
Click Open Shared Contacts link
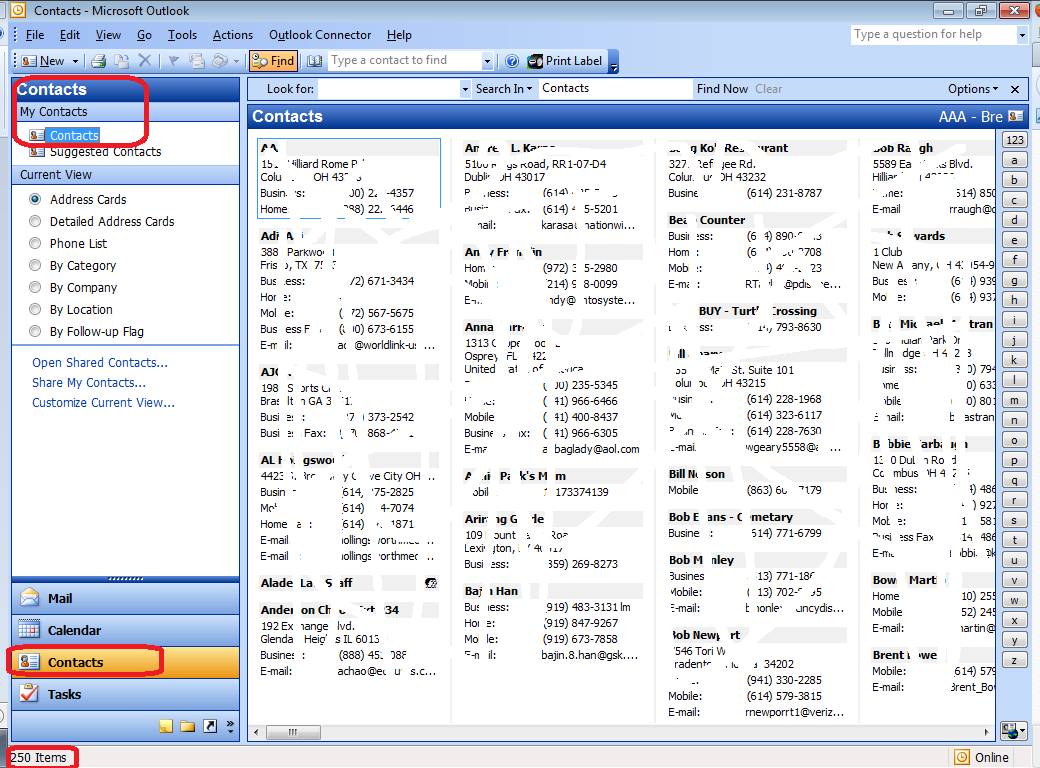[100, 363]
